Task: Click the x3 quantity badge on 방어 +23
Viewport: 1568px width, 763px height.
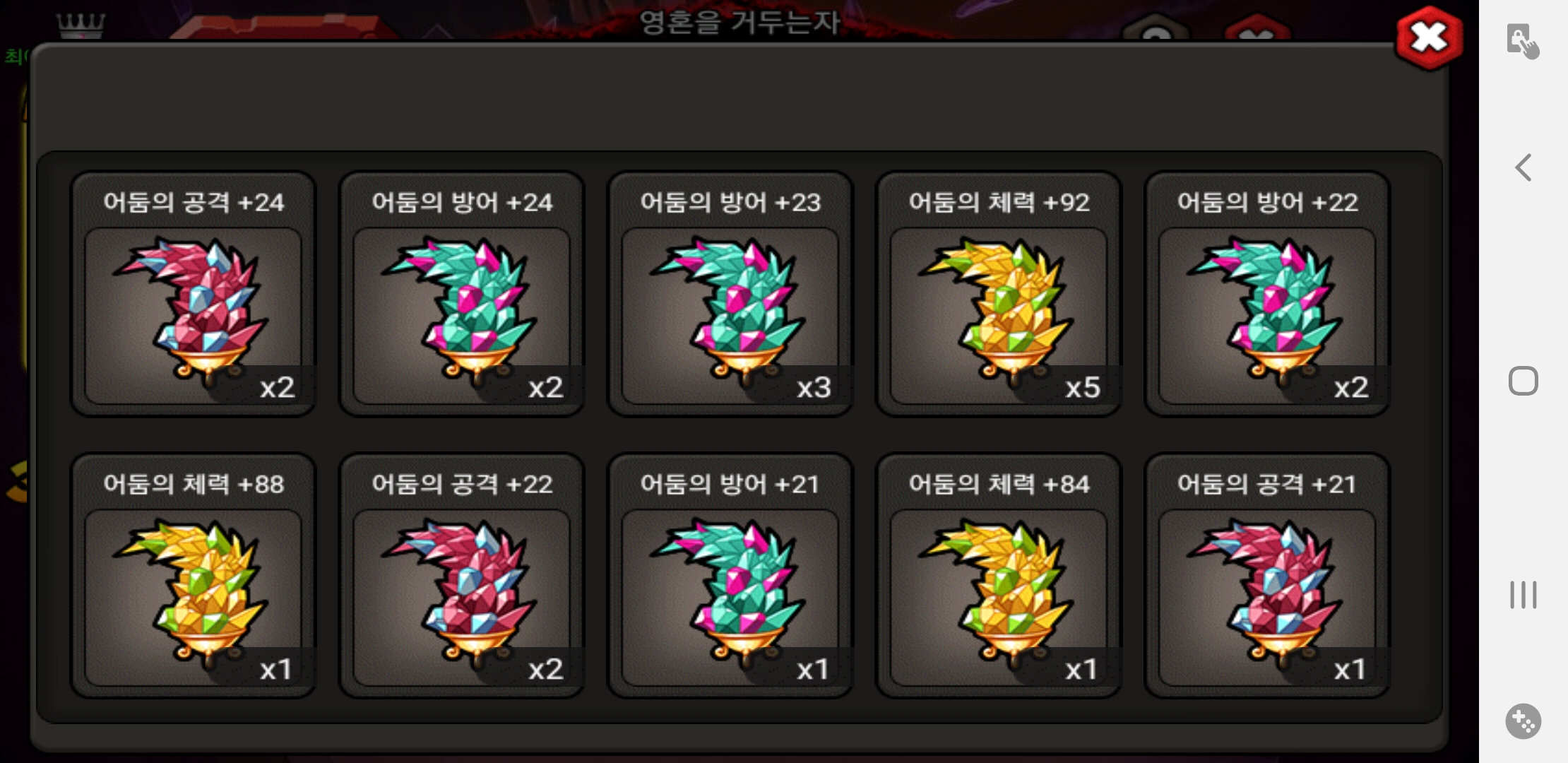Action: (x=814, y=387)
